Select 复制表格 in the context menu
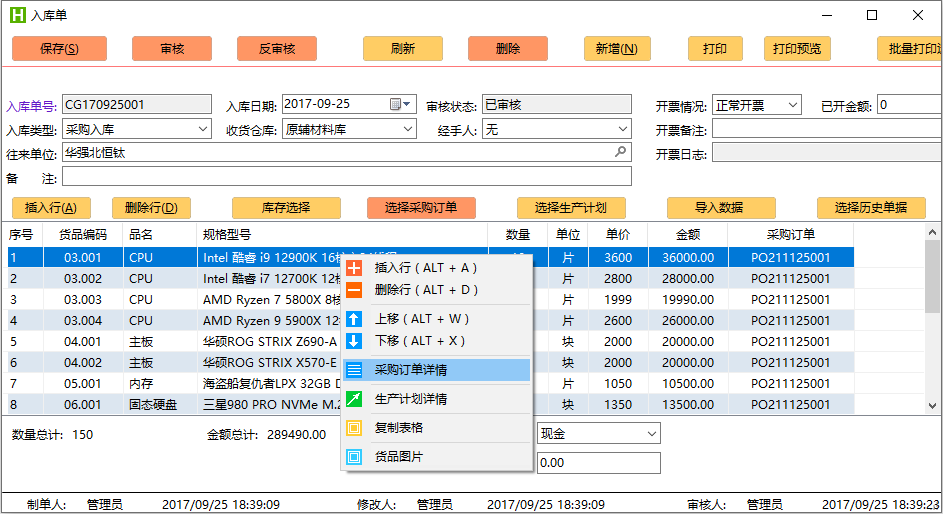This screenshot has height=514, width=943. (437, 428)
